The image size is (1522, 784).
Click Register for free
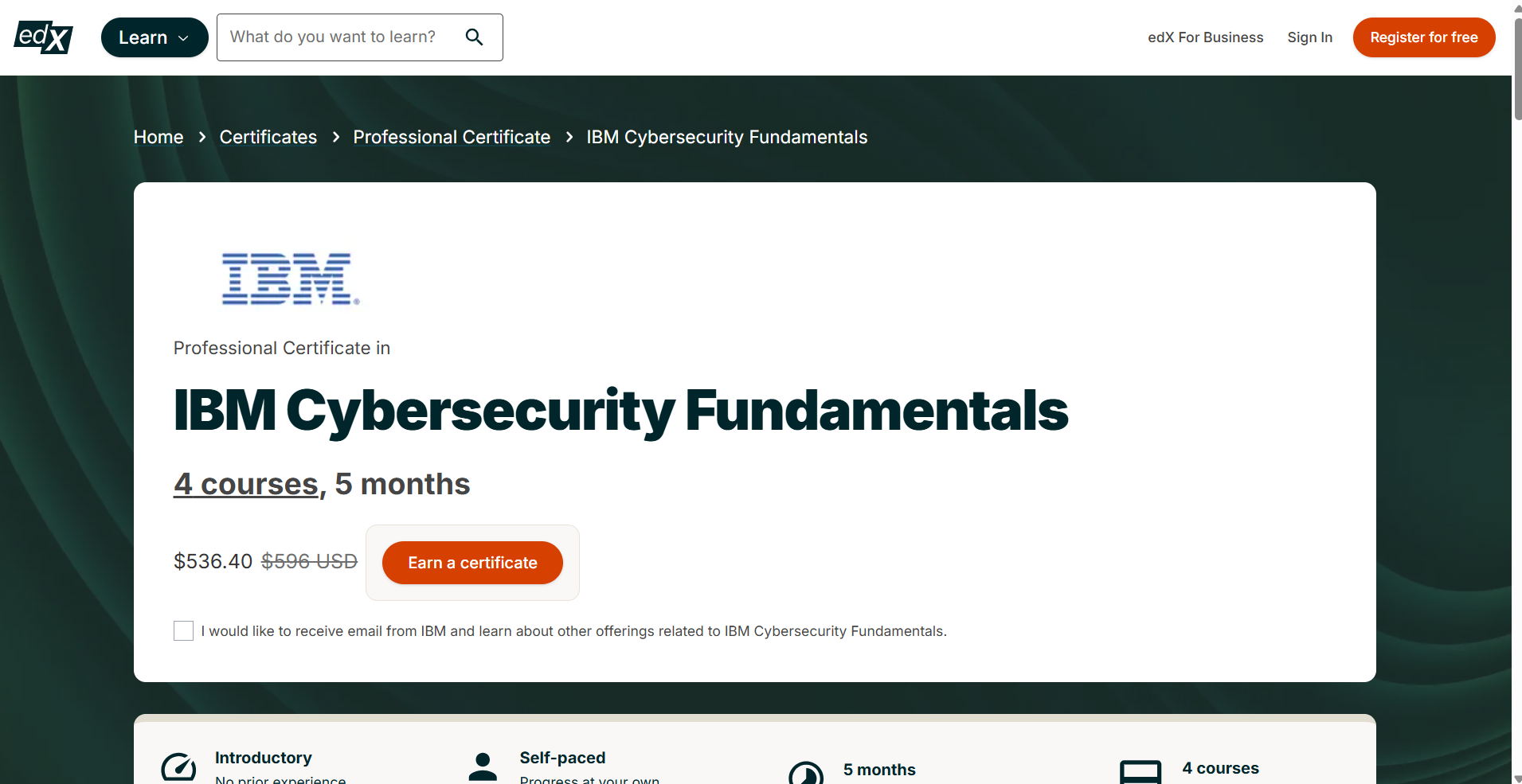1423,37
